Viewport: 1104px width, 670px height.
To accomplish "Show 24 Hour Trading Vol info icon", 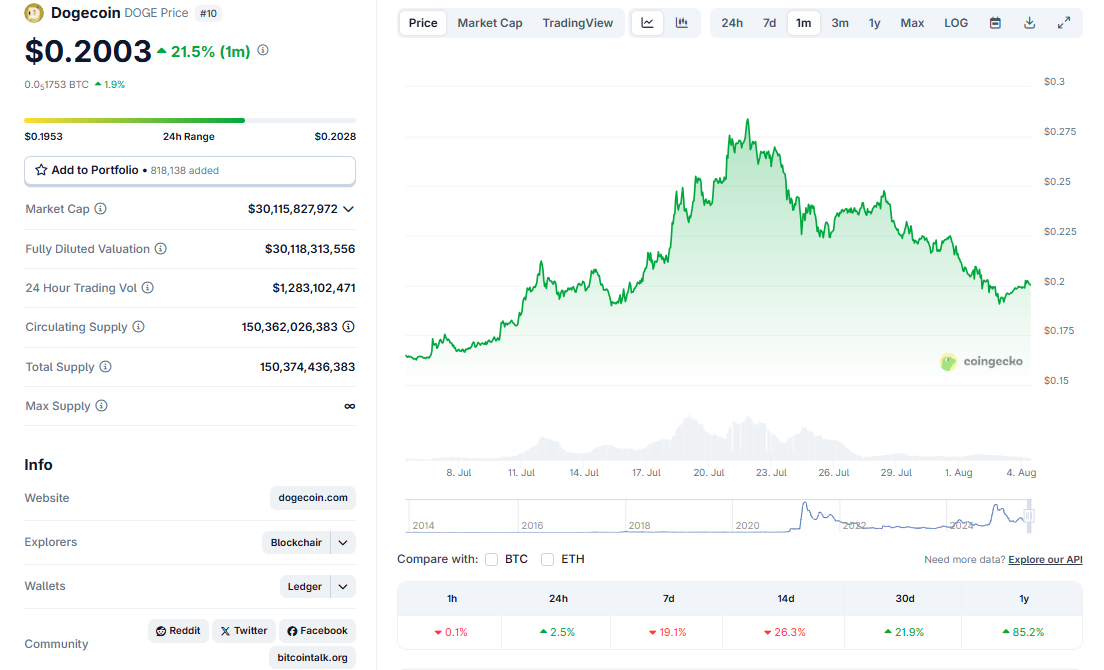I will 148,287.
